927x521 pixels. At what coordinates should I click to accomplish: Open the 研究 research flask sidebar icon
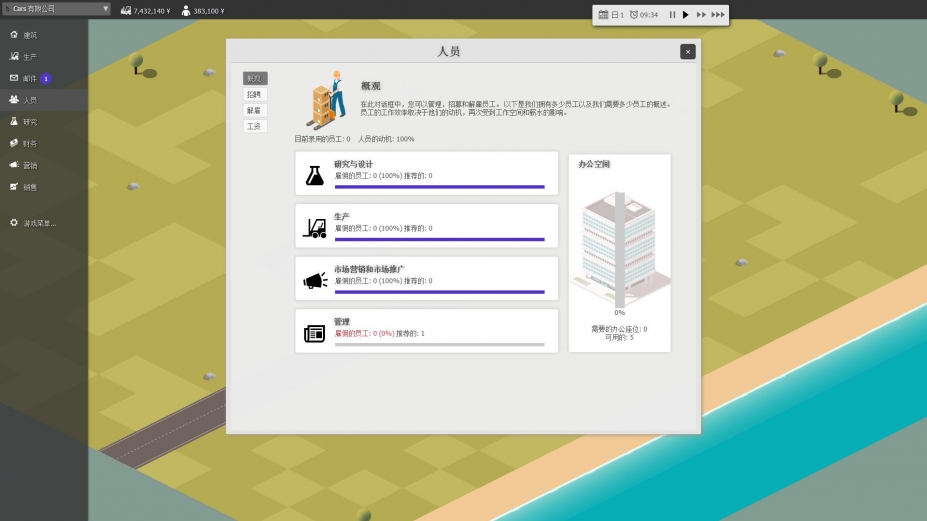click(14, 121)
